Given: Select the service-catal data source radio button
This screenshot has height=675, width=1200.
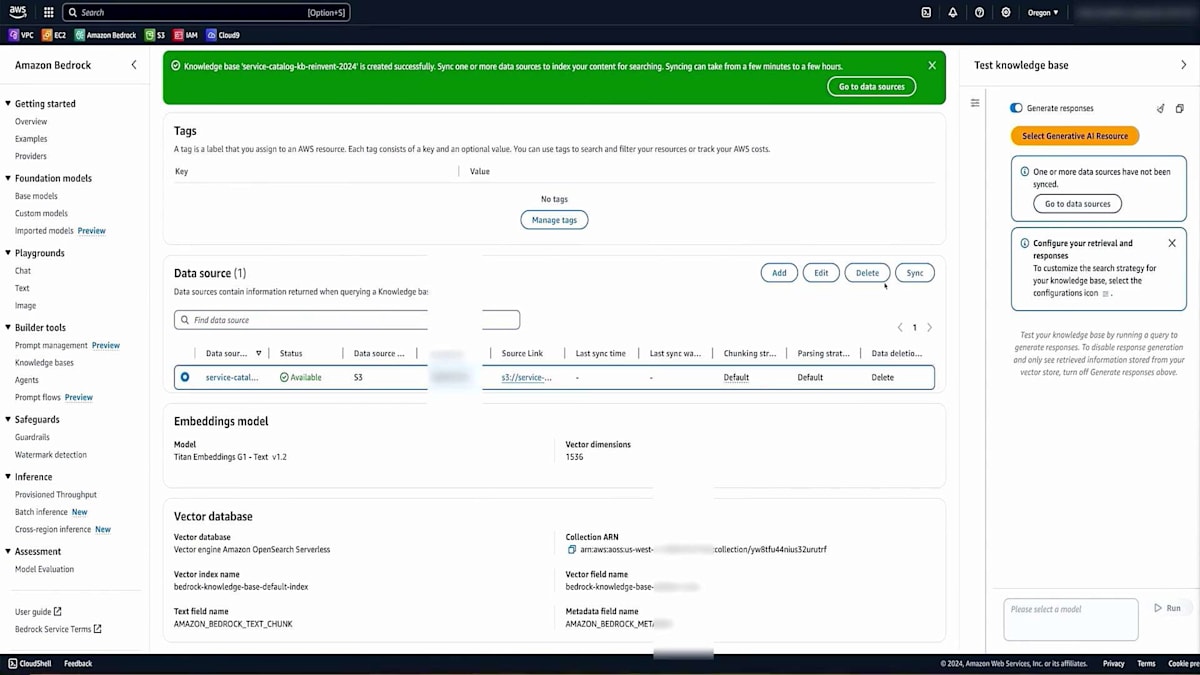Looking at the screenshot, I should (184, 377).
